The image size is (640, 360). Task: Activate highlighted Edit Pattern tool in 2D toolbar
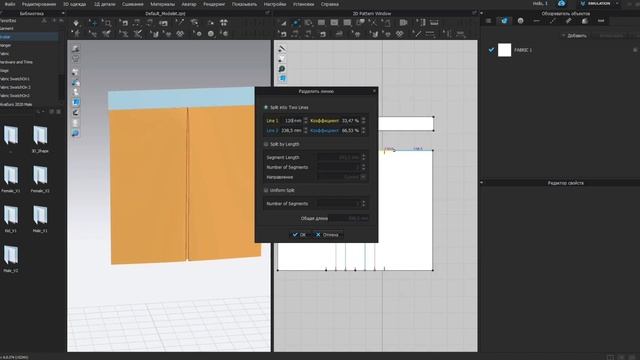pyautogui.click(x=296, y=23)
